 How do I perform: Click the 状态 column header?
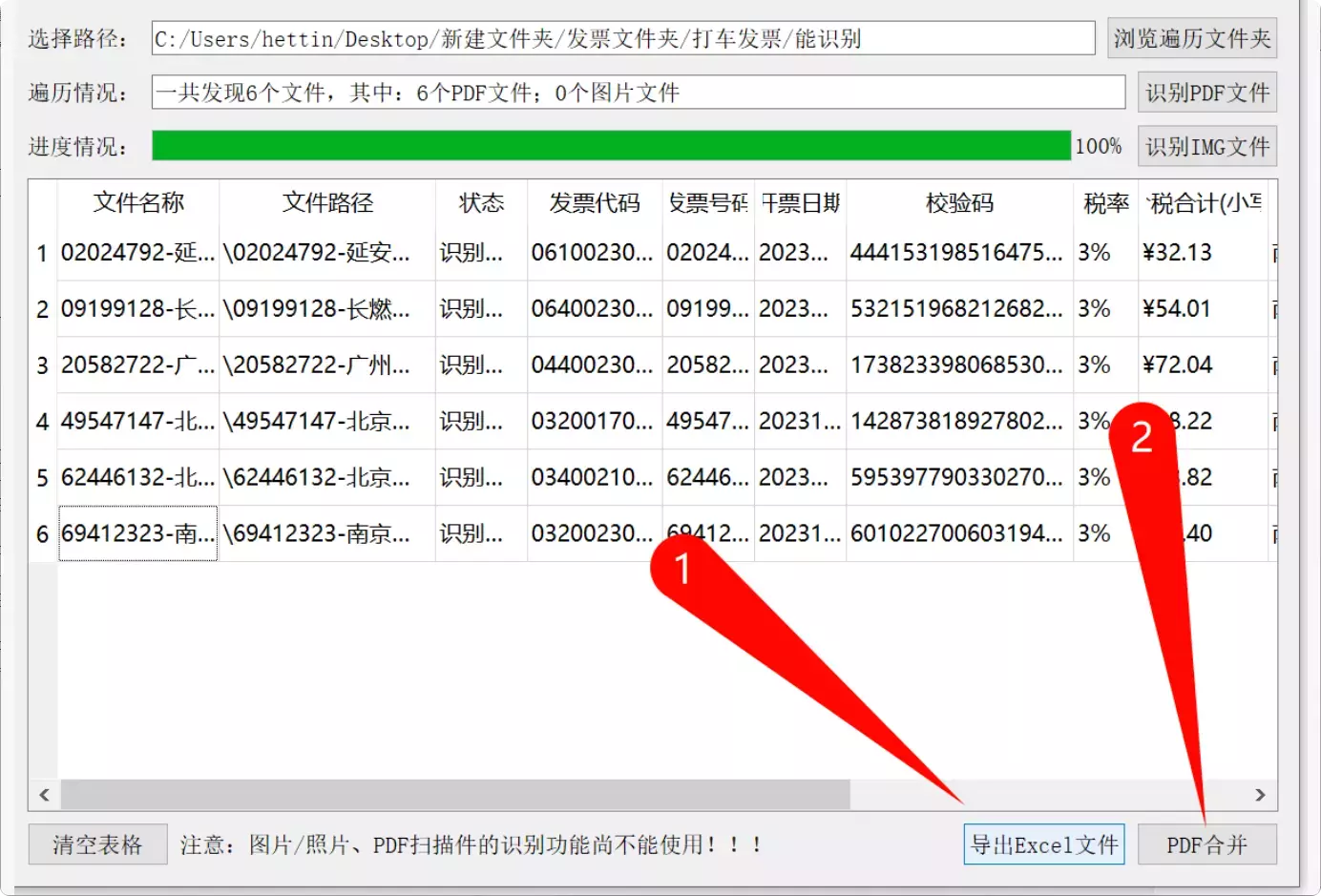point(480,202)
